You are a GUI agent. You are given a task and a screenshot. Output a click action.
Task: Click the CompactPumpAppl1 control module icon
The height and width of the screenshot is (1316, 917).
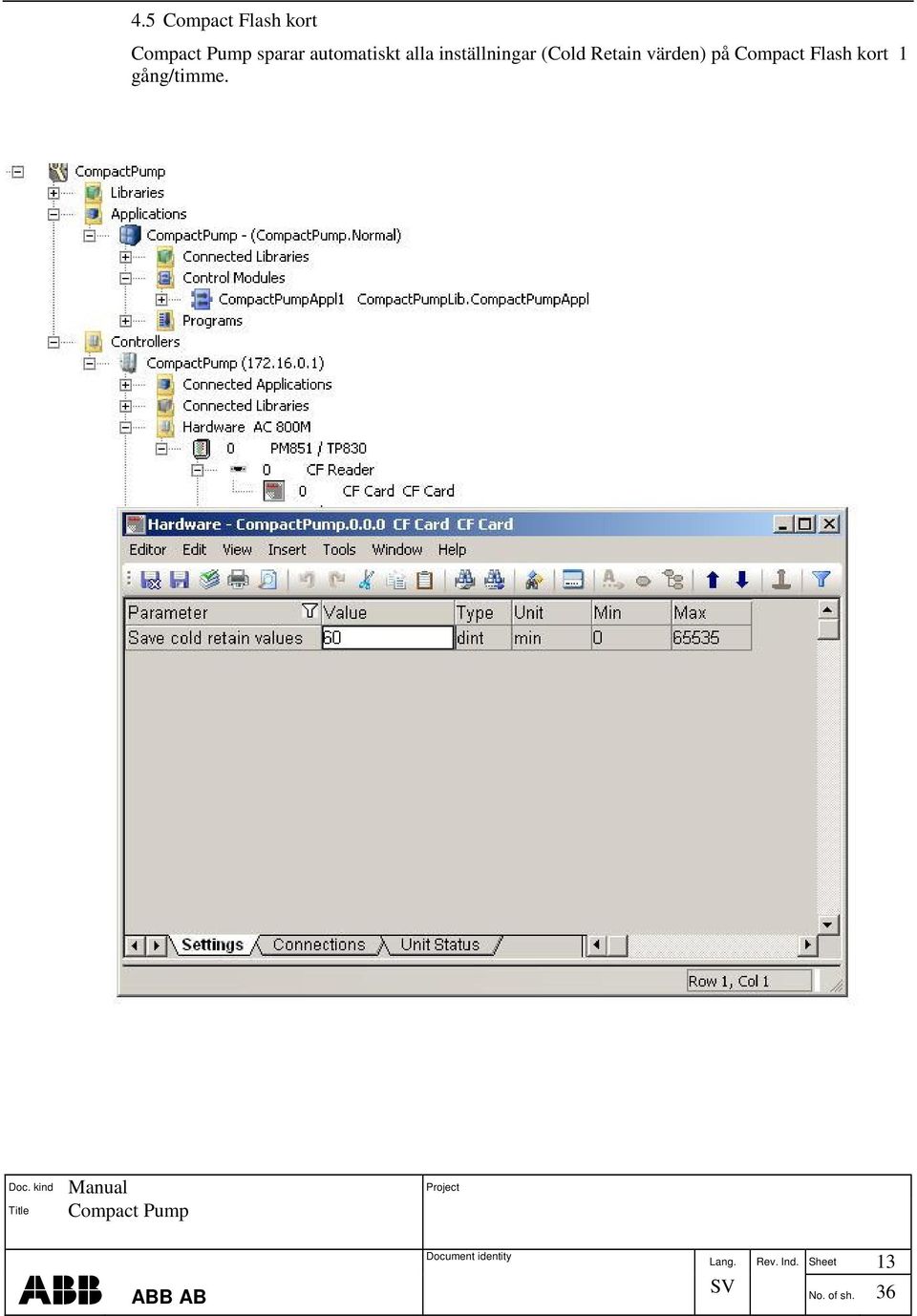(201, 299)
